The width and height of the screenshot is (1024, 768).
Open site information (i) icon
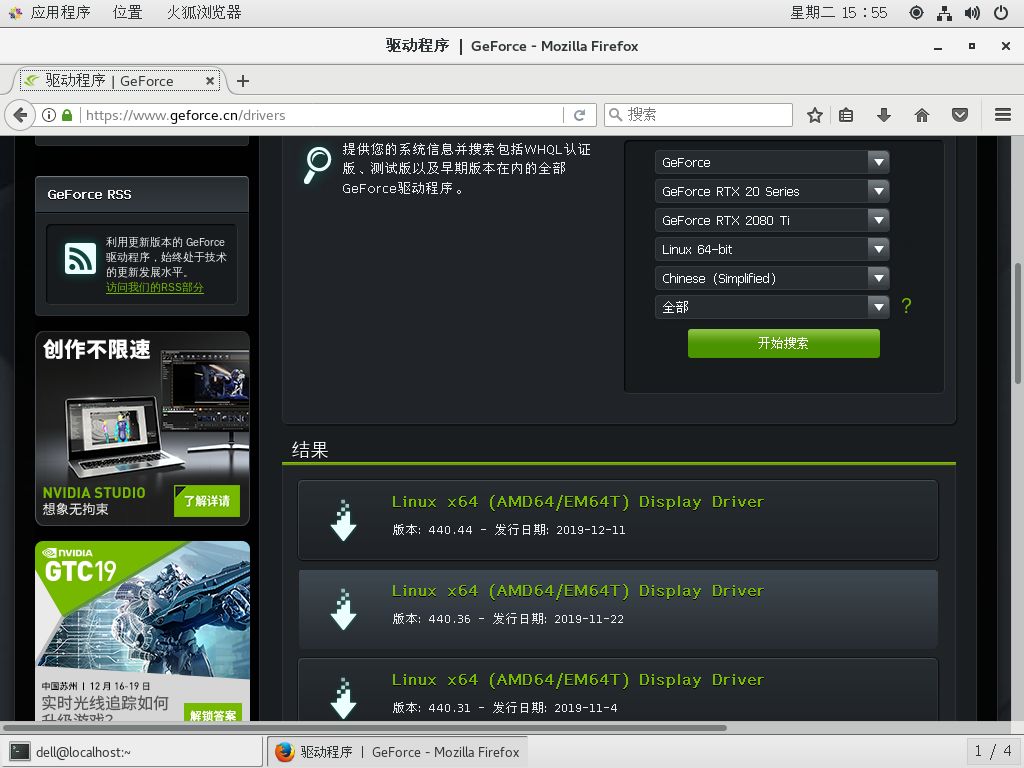[49, 116]
